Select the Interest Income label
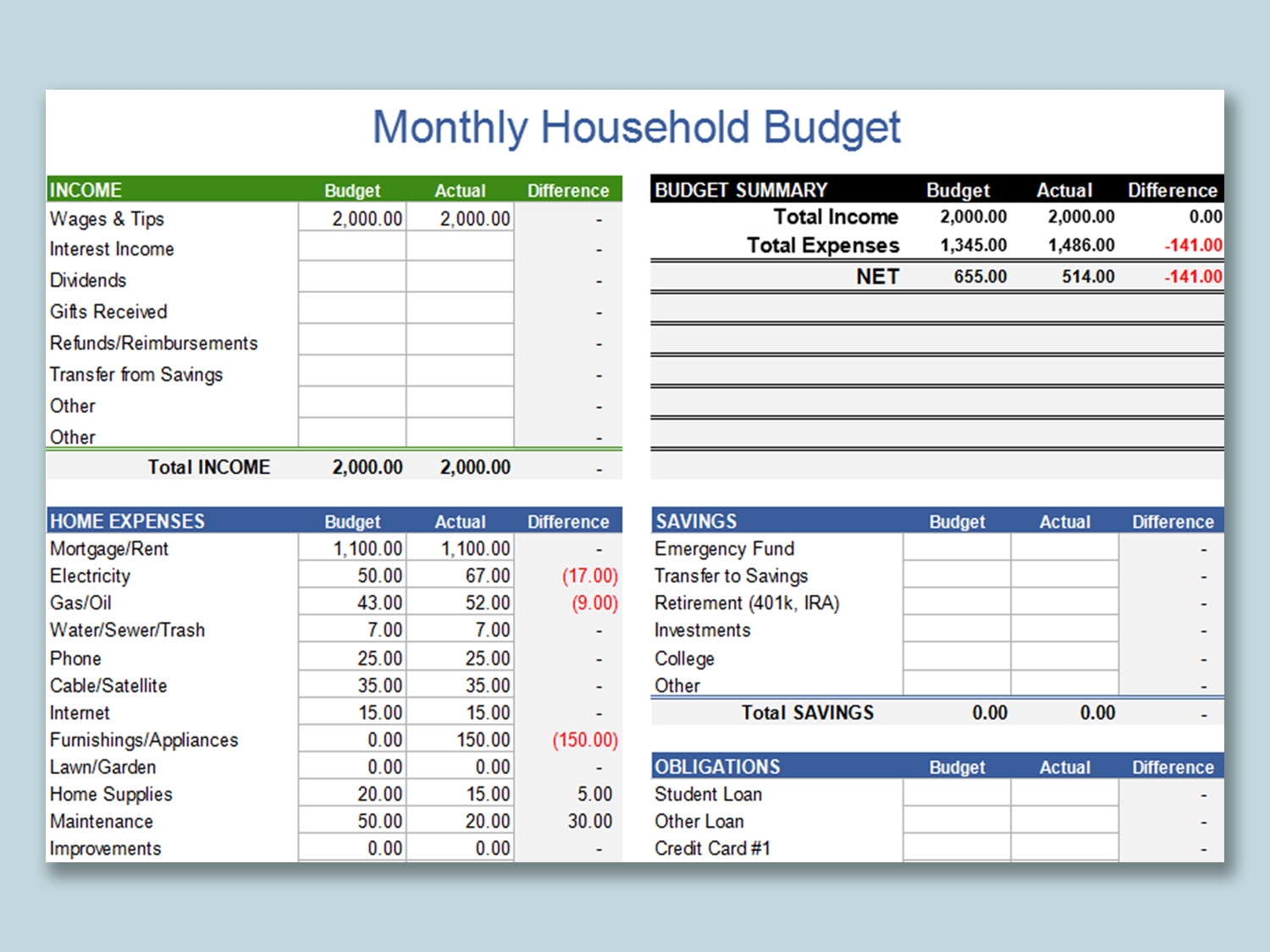The height and width of the screenshot is (952, 1270). (113, 249)
